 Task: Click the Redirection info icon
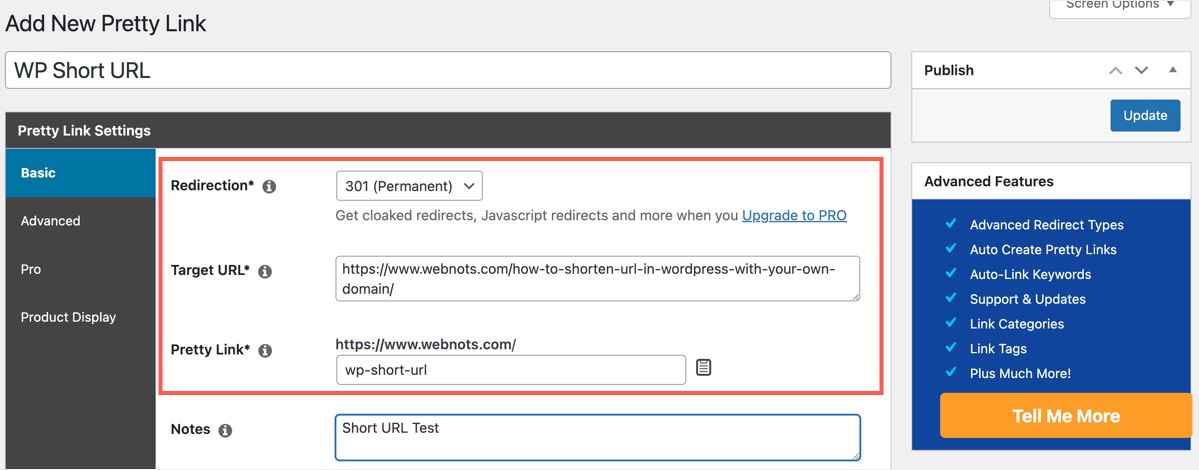(269, 187)
